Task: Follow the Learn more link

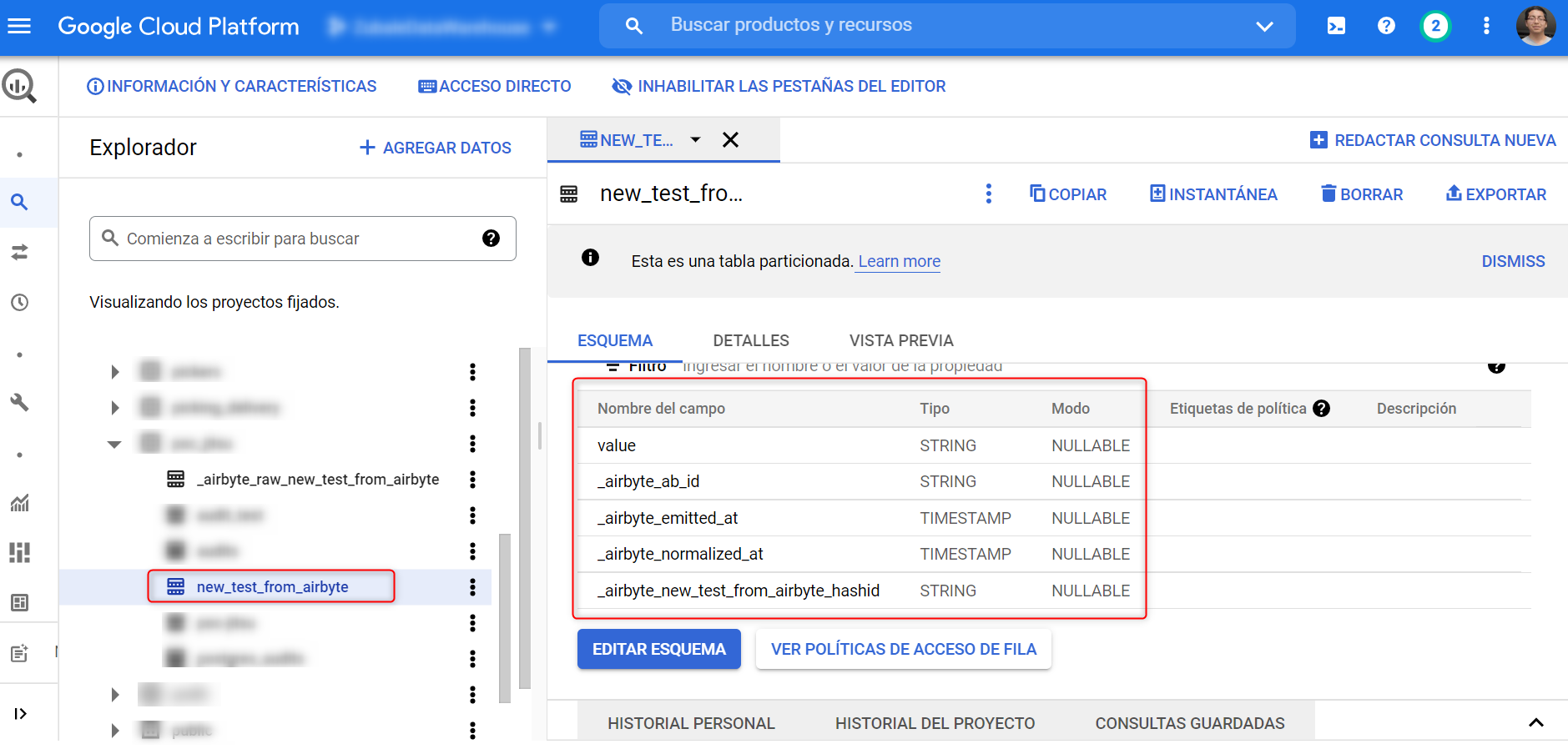Action: [x=900, y=261]
